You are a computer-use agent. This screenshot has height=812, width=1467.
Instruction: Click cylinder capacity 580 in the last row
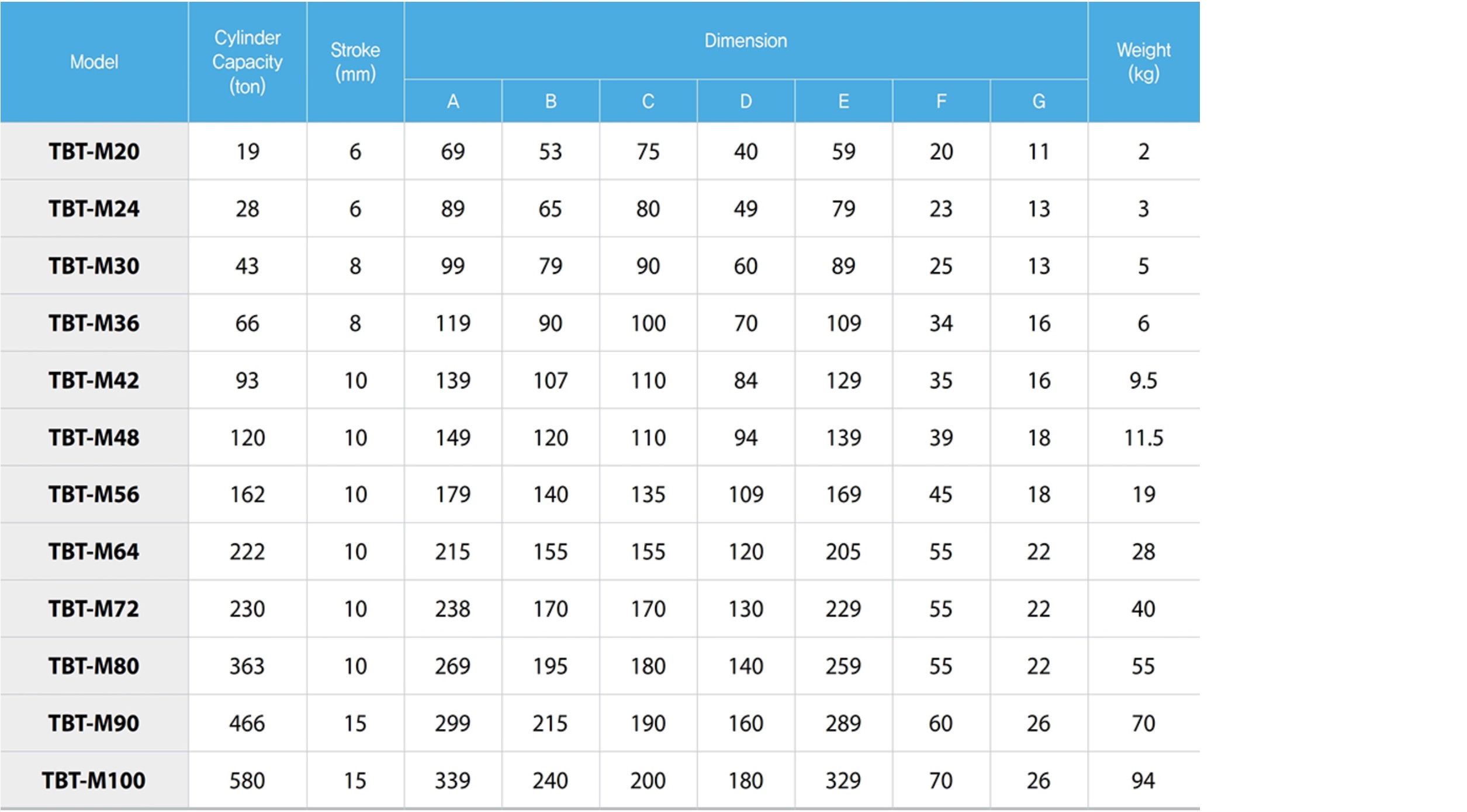coord(247,780)
